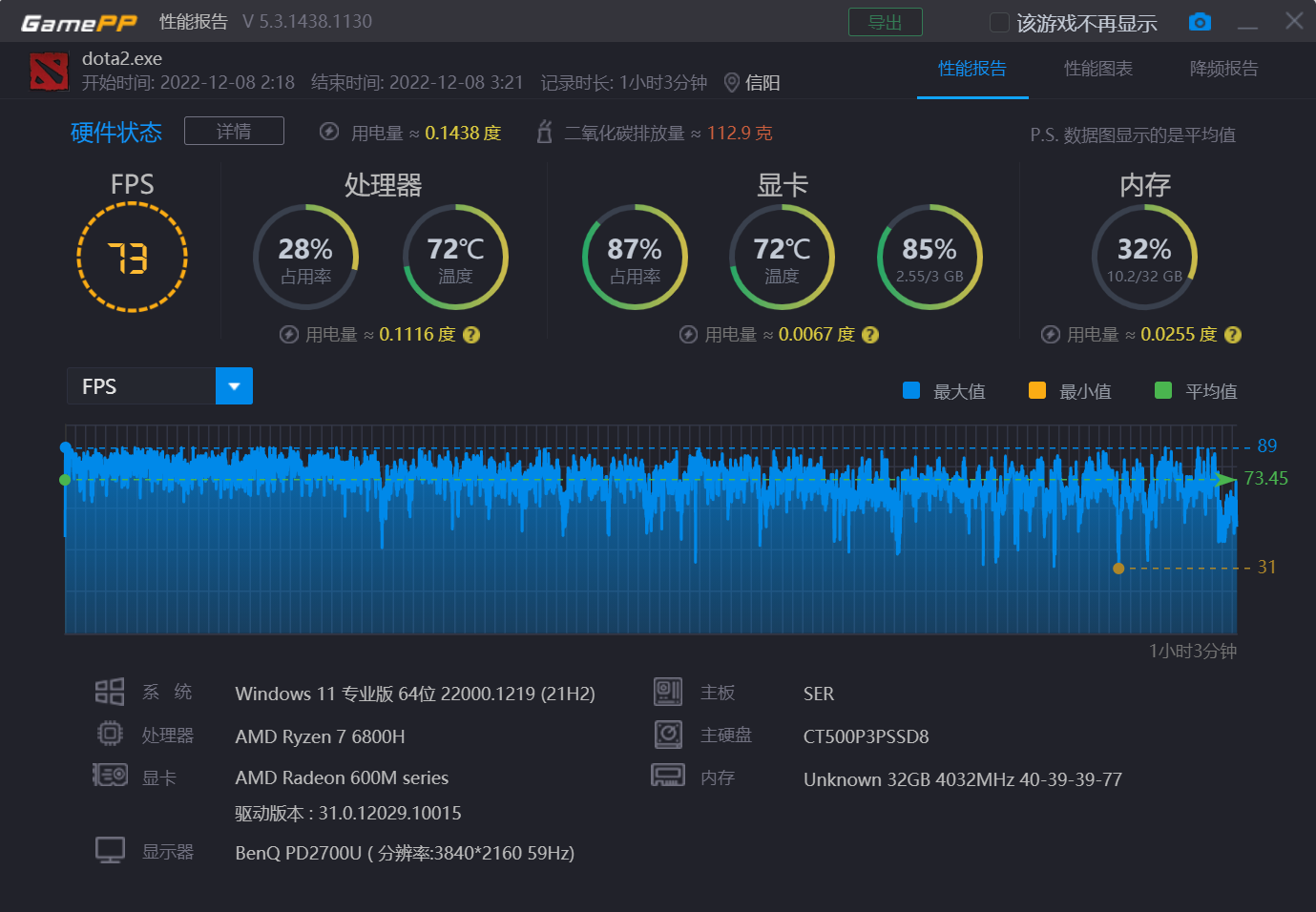Enable the 该游戏不再显示 checkbox
This screenshot has height=912, width=1316.
click(997, 22)
